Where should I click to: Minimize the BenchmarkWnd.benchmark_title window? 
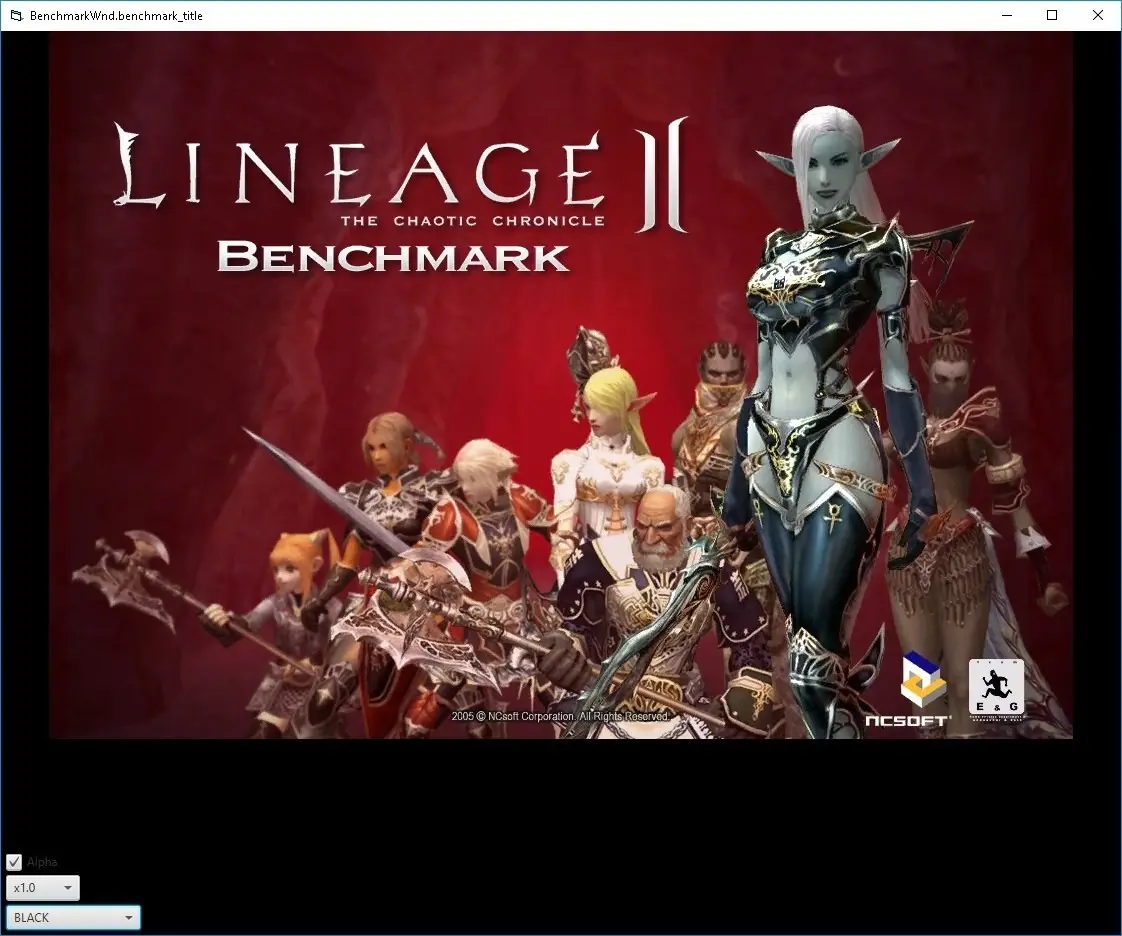click(x=1007, y=15)
